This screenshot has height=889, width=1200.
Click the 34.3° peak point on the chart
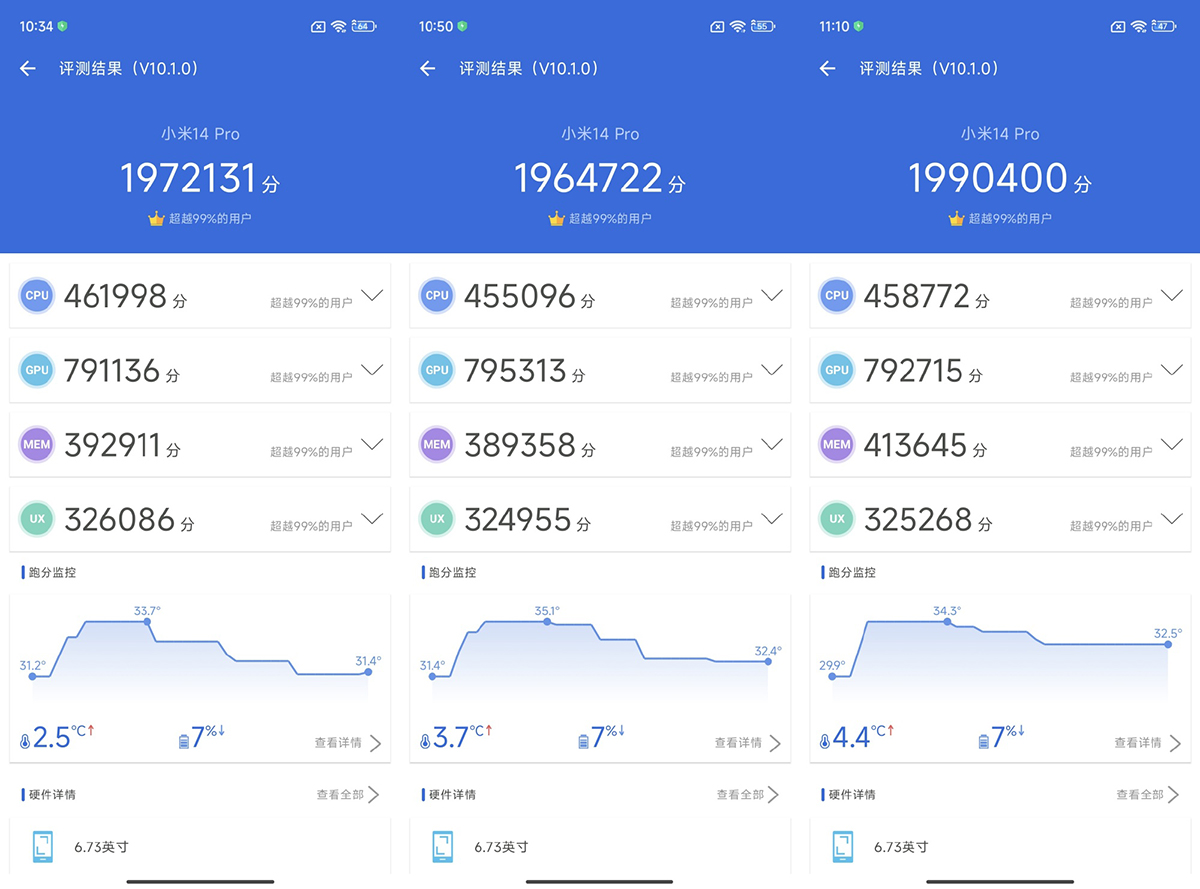click(x=946, y=622)
